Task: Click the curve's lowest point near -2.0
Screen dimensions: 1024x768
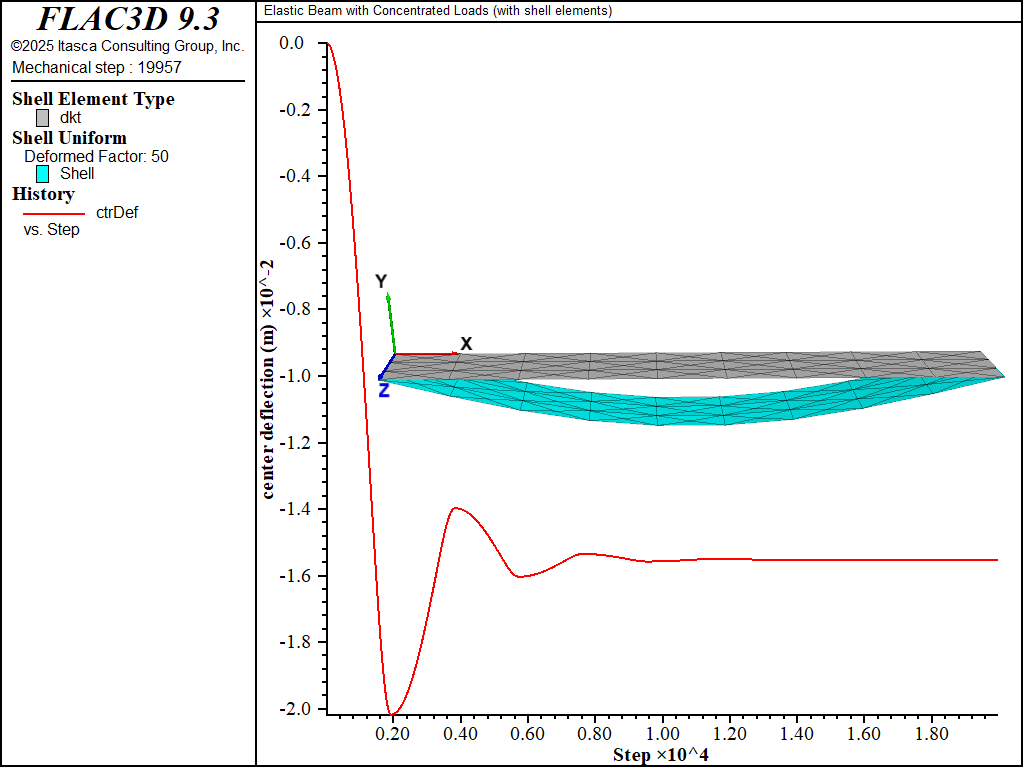Action: (391, 714)
